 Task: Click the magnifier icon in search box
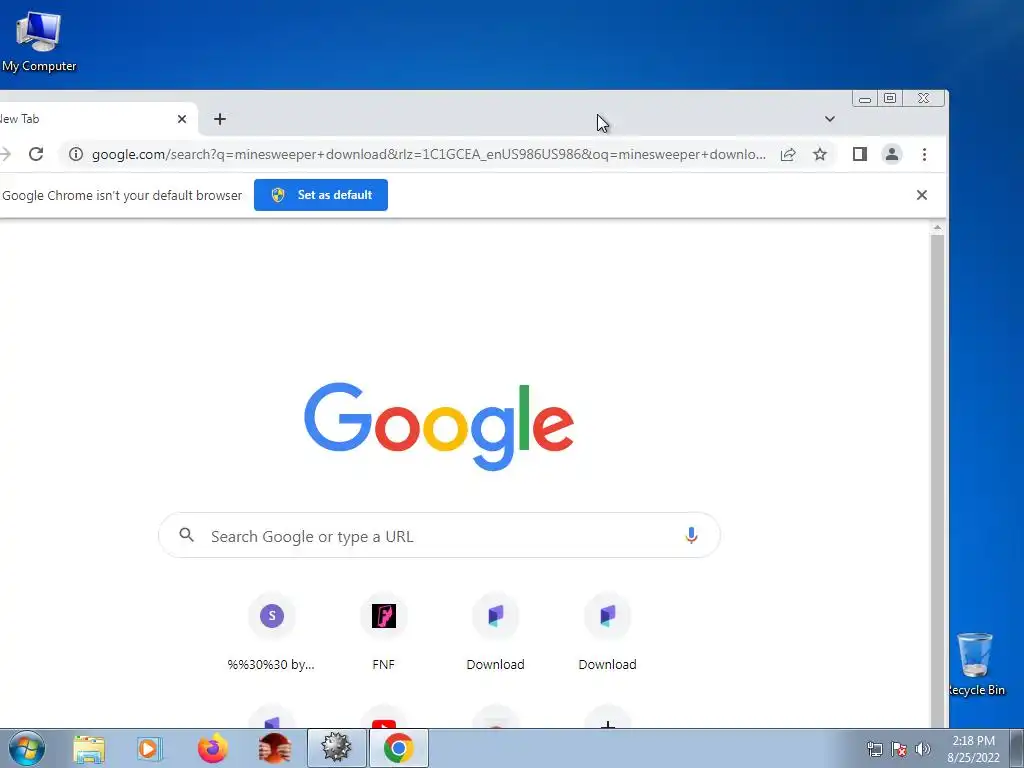click(187, 535)
